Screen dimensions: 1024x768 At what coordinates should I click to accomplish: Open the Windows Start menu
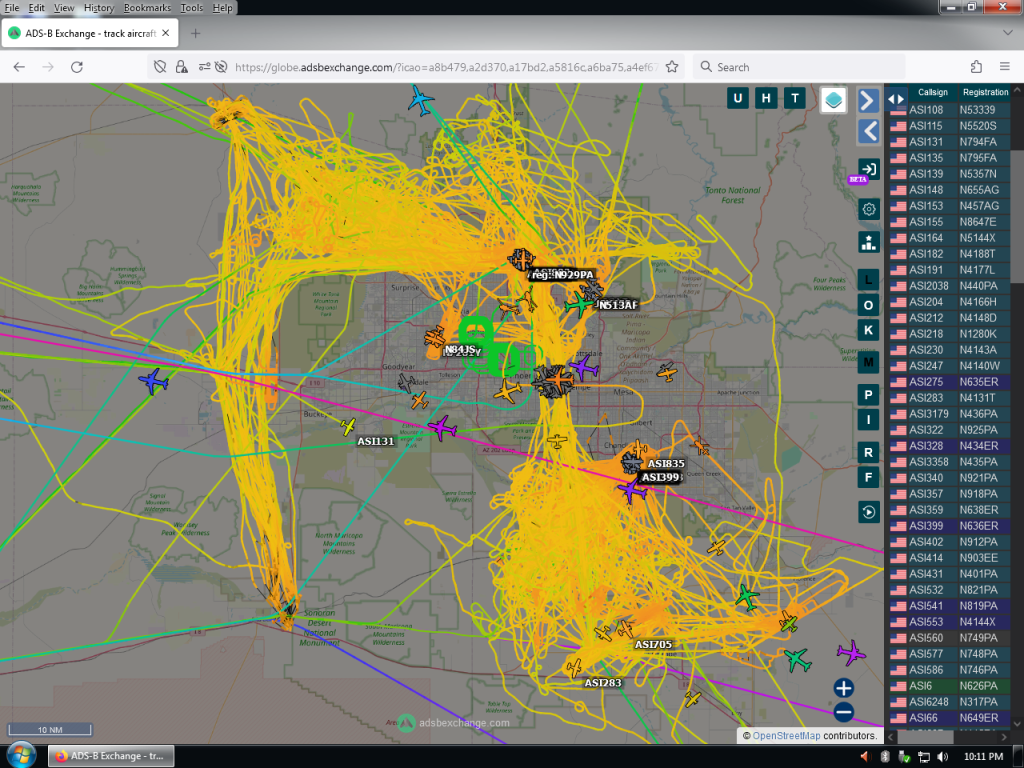pos(20,756)
